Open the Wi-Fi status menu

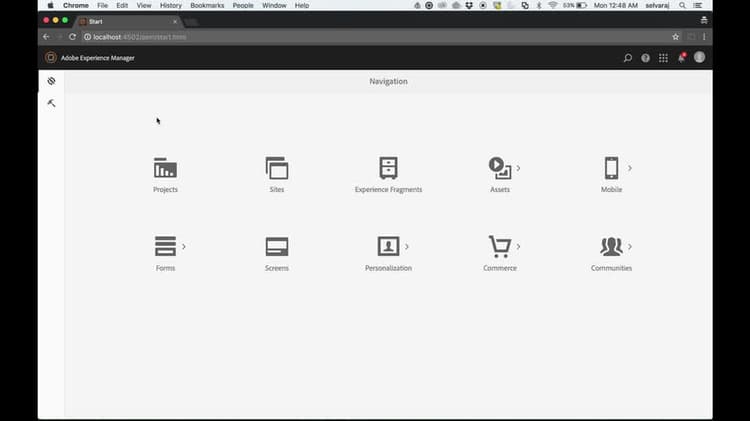click(x=552, y=5)
